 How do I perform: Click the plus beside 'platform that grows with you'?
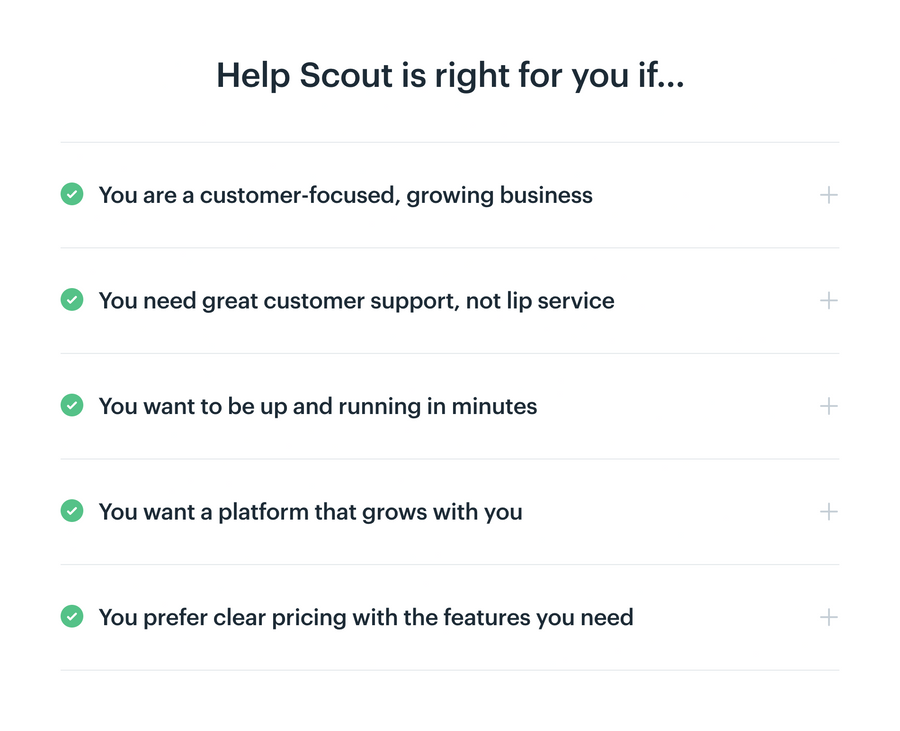coord(828,511)
